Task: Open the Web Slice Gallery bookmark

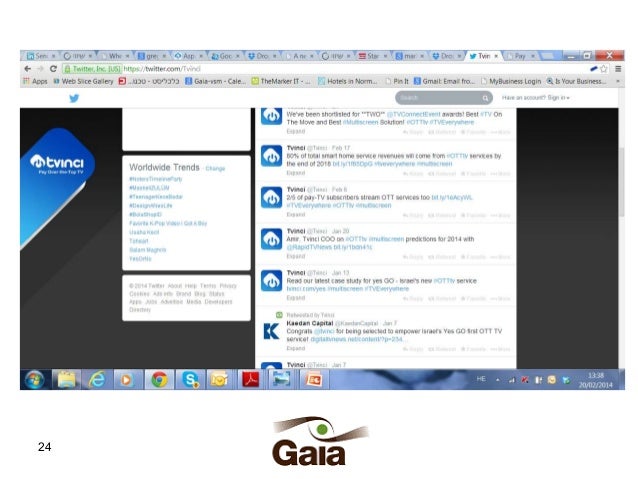Action: pyautogui.click(x=83, y=81)
